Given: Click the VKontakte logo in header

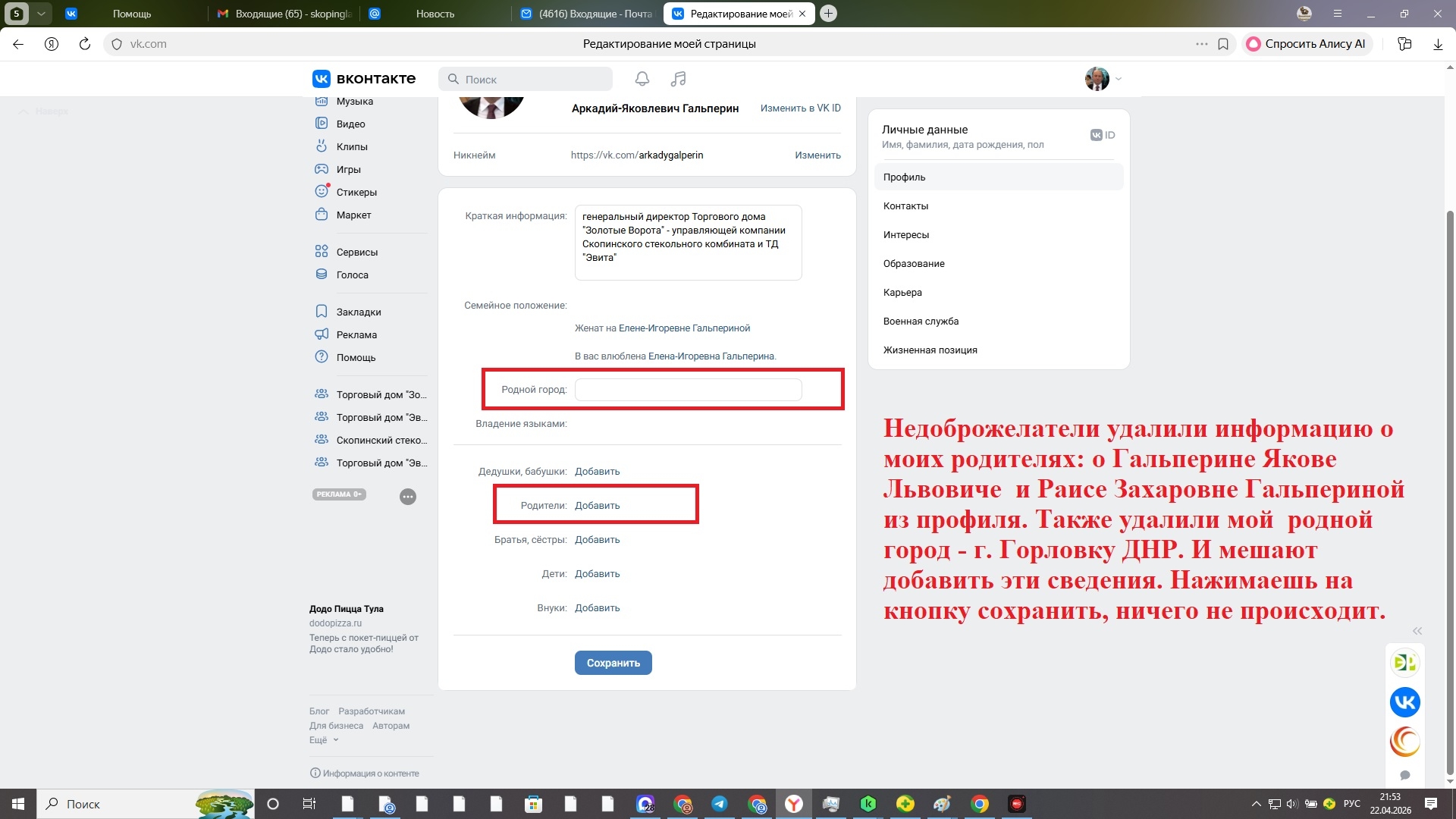Looking at the screenshot, I should point(364,79).
